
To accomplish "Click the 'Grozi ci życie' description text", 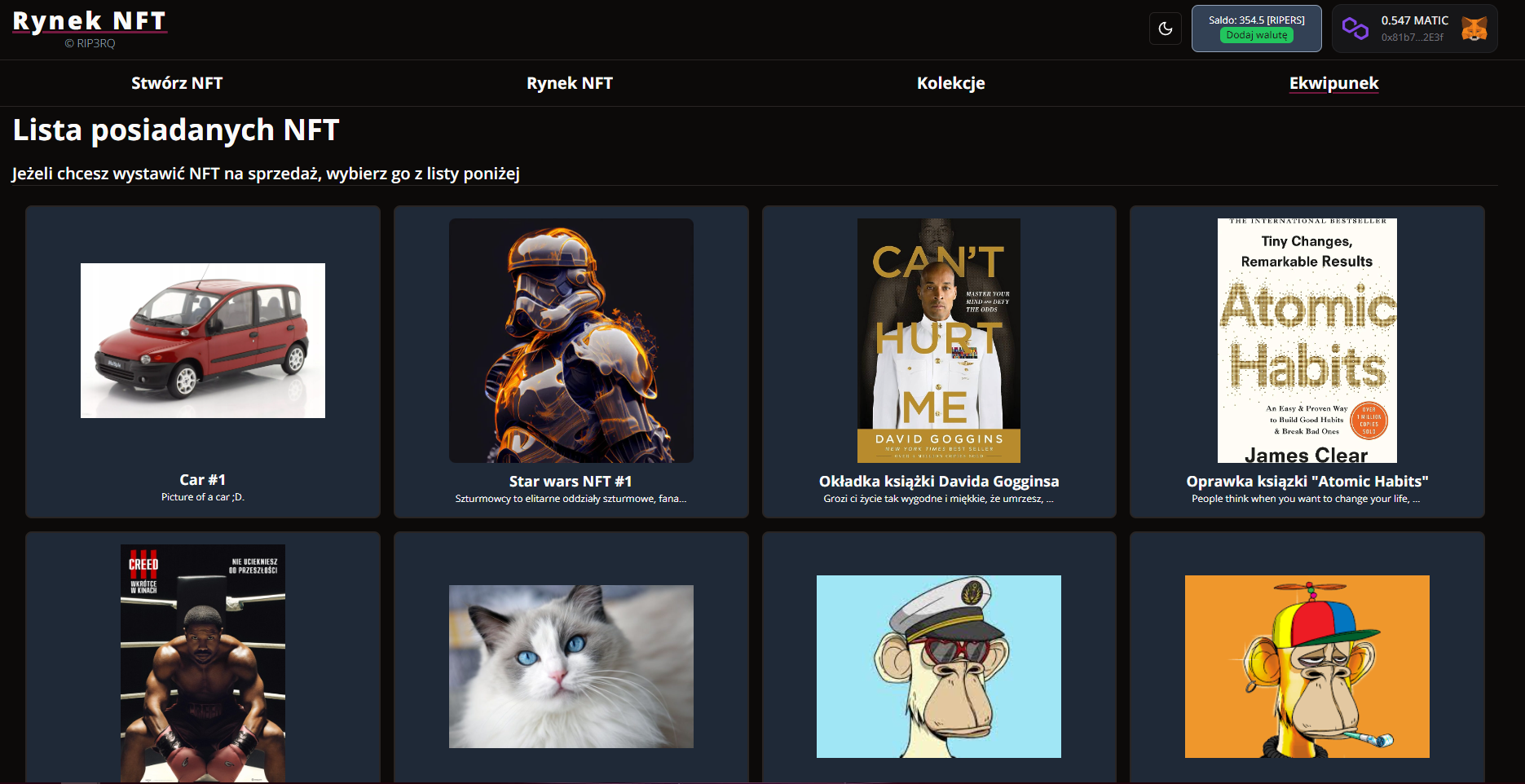I will click(939, 499).
